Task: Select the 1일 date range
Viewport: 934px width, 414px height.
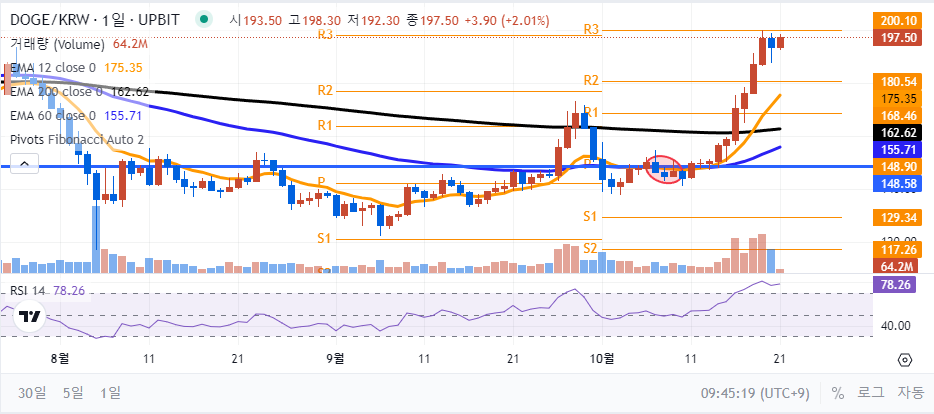Action: pos(110,393)
